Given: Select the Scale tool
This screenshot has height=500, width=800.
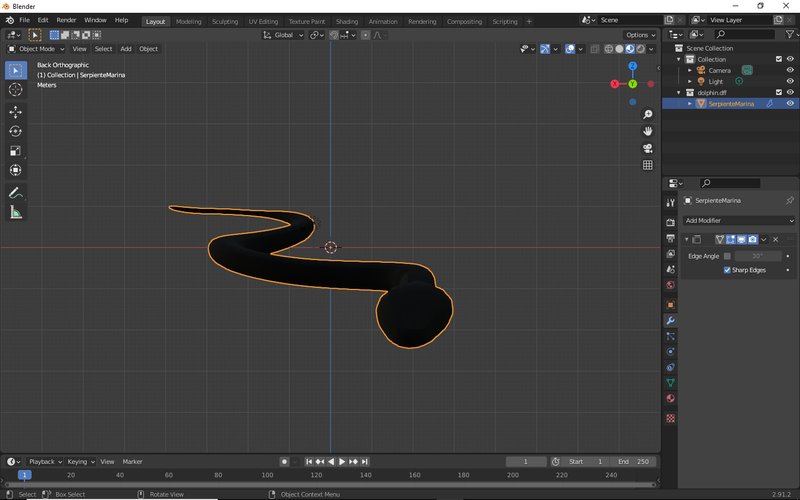Looking at the screenshot, I should click(16, 151).
